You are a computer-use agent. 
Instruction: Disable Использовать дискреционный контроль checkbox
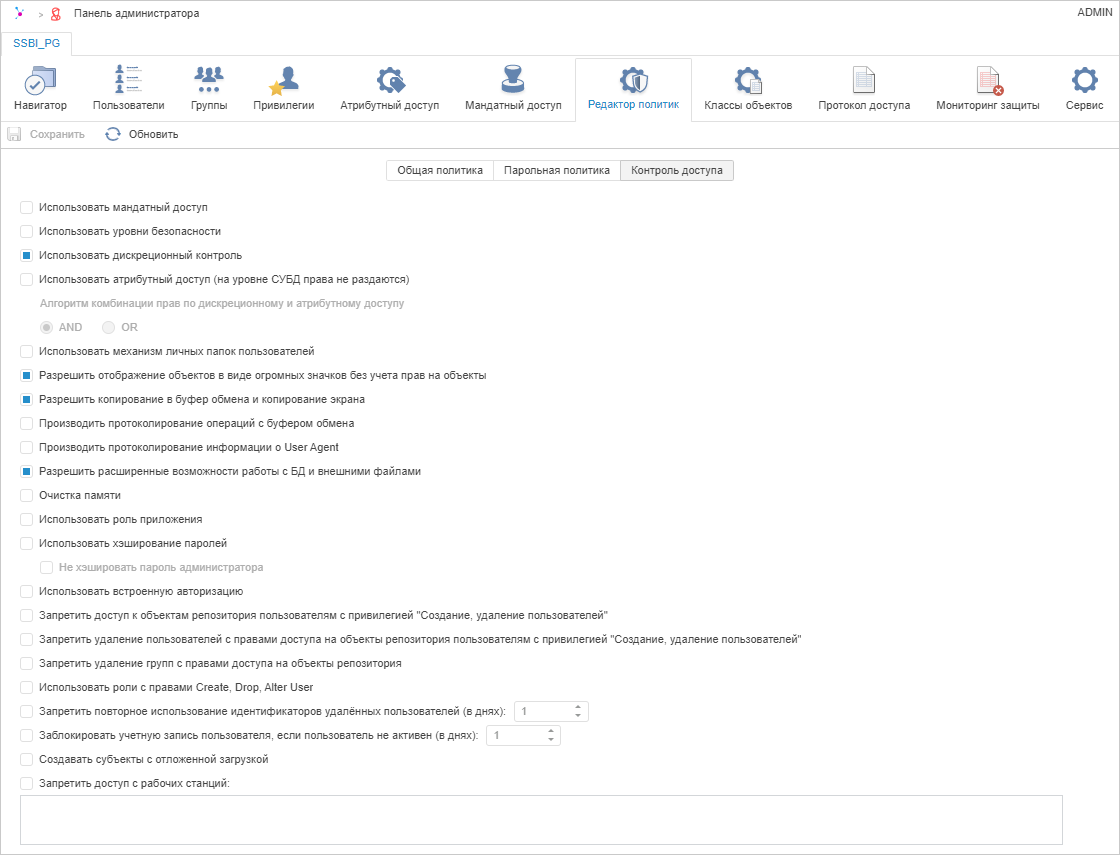point(26,255)
